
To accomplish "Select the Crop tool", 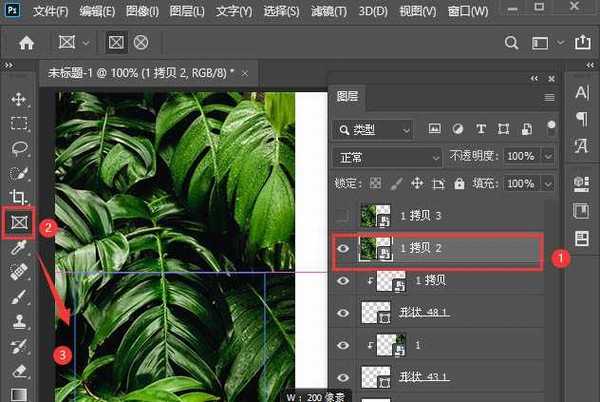I will (x=18, y=196).
